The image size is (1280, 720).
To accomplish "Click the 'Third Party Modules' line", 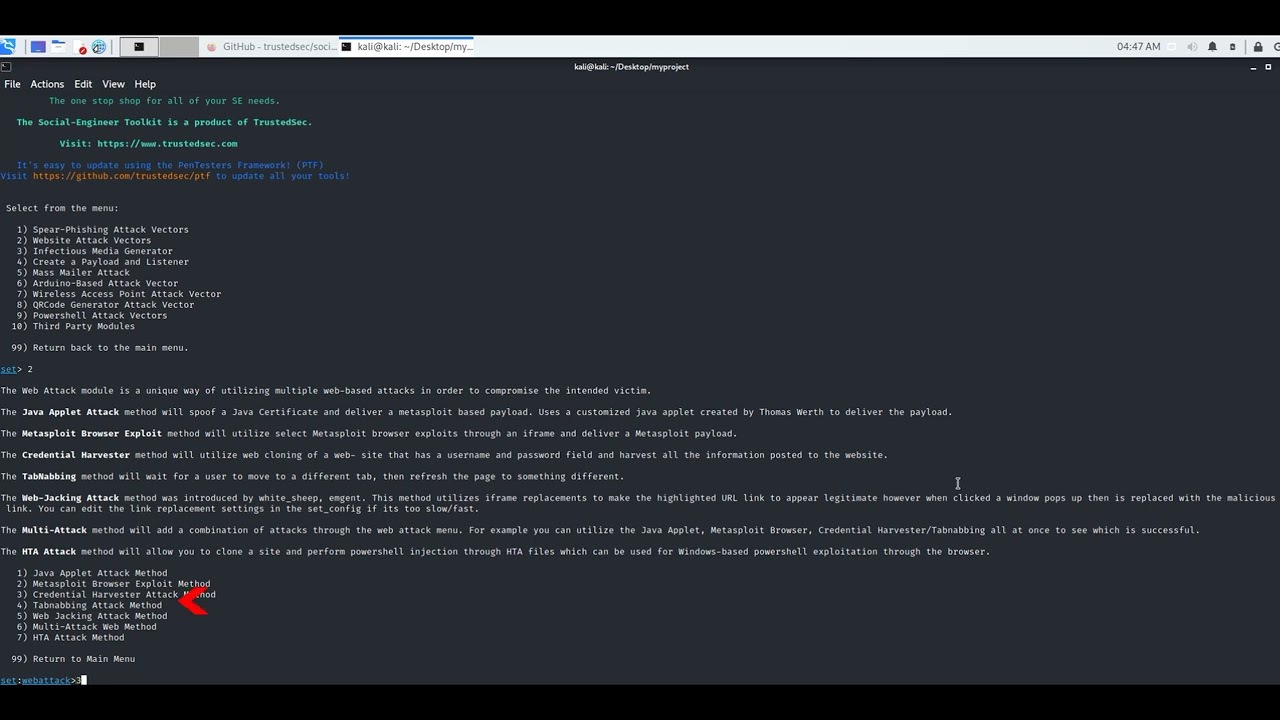I will (x=73, y=326).
